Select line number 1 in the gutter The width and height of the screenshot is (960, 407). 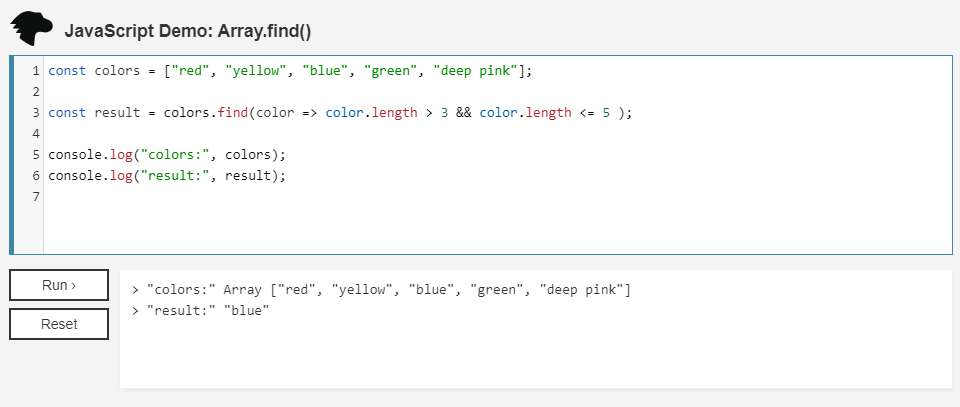(x=35, y=71)
